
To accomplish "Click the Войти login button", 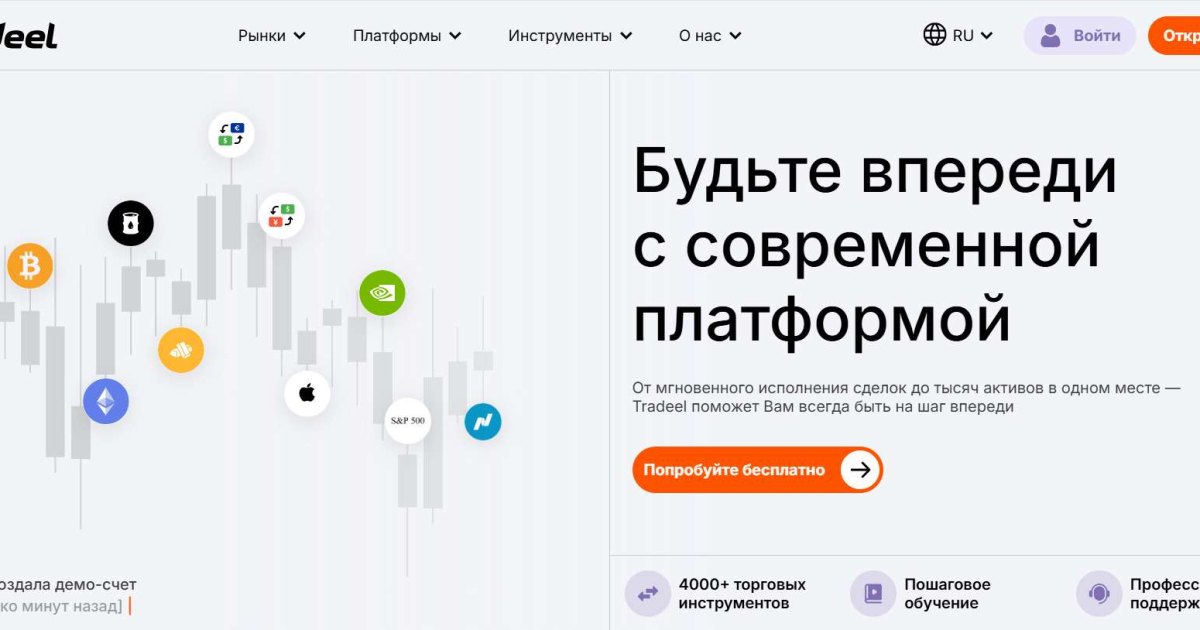I will (x=1080, y=35).
